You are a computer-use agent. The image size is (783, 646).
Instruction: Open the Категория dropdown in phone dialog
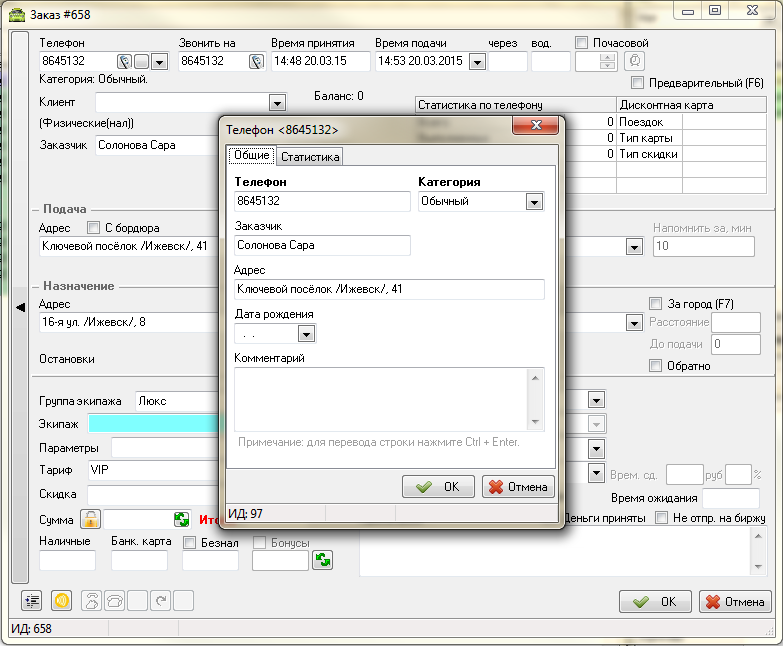pyautogui.click(x=534, y=202)
